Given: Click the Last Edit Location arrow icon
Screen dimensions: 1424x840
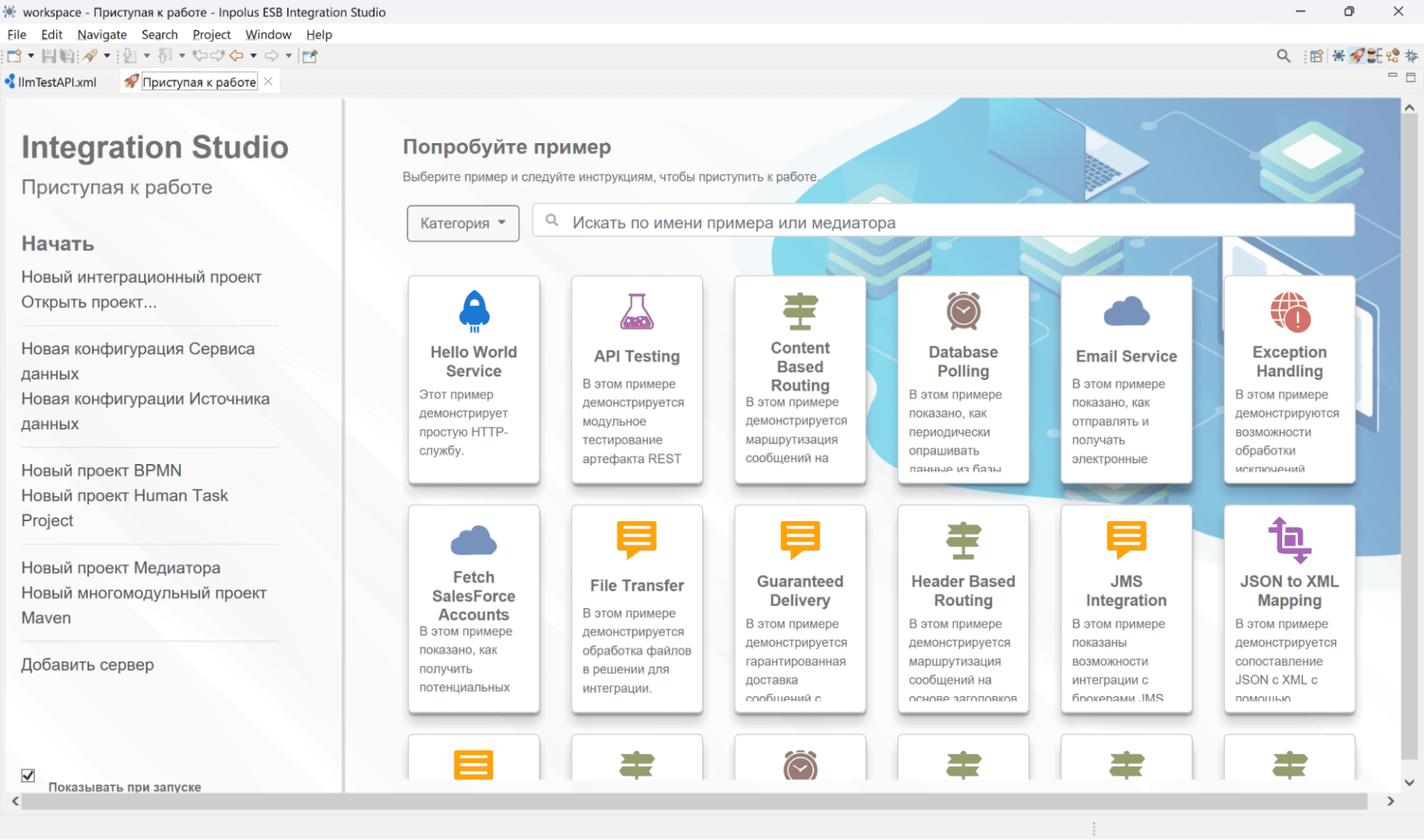Looking at the screenshot, I should click(200, 56).
